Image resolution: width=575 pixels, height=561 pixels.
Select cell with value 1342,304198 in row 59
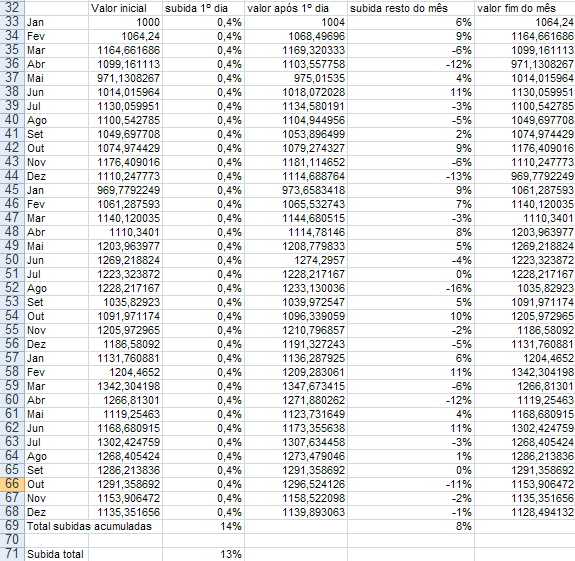[125, 386]
